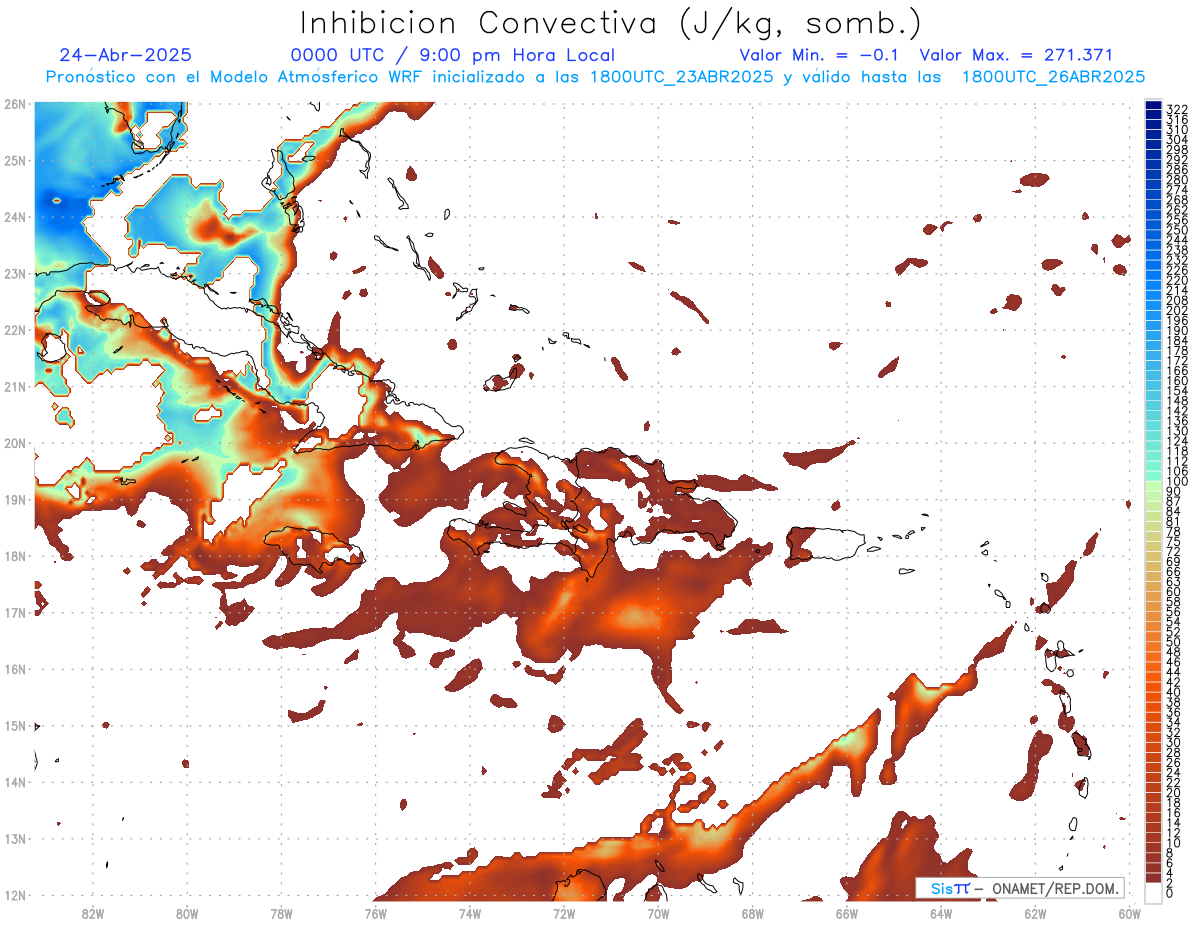
Task: Click the "64W" longitude label
Action: click(941, 913)
